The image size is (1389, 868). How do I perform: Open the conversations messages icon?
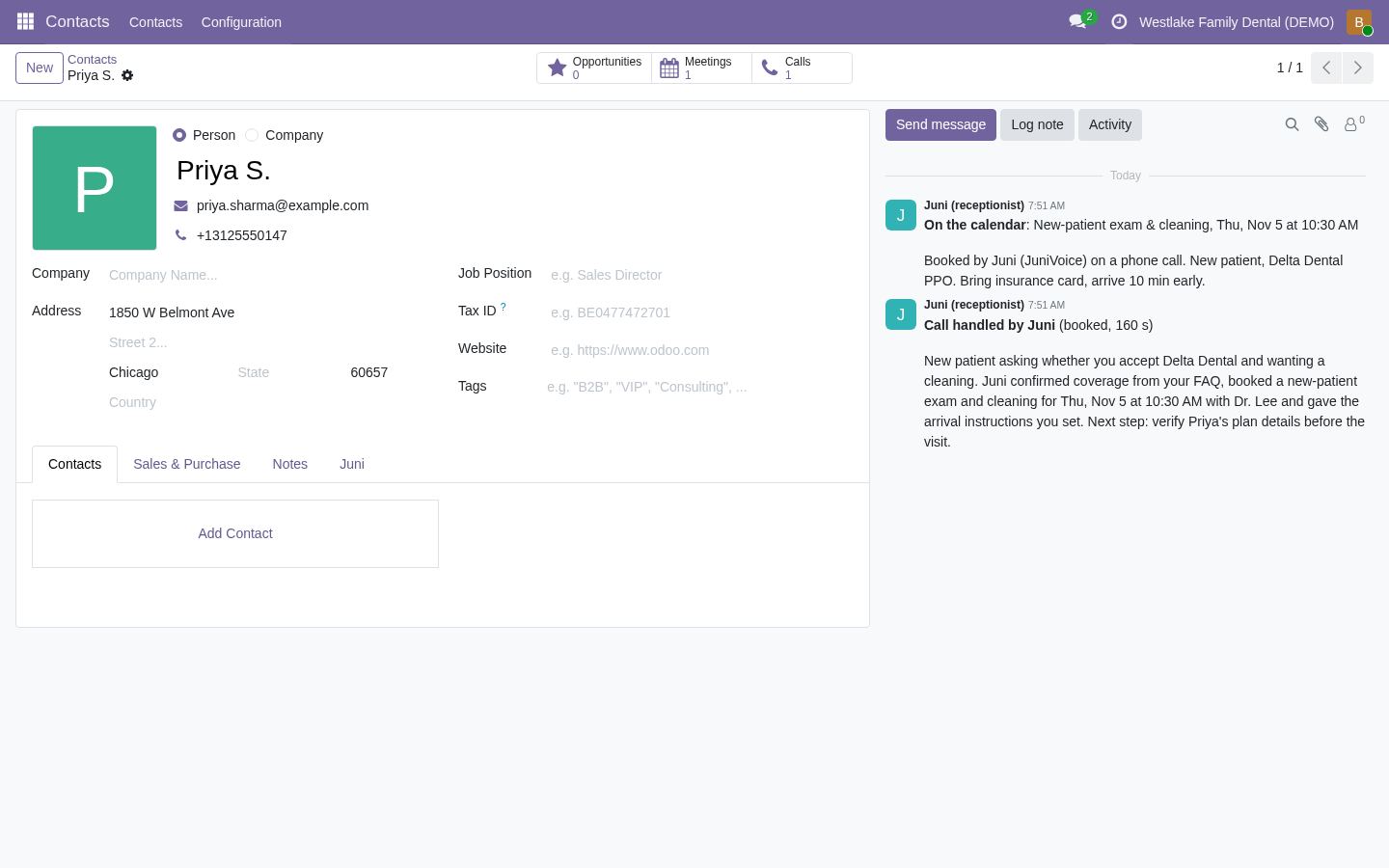click(1077, 21)
